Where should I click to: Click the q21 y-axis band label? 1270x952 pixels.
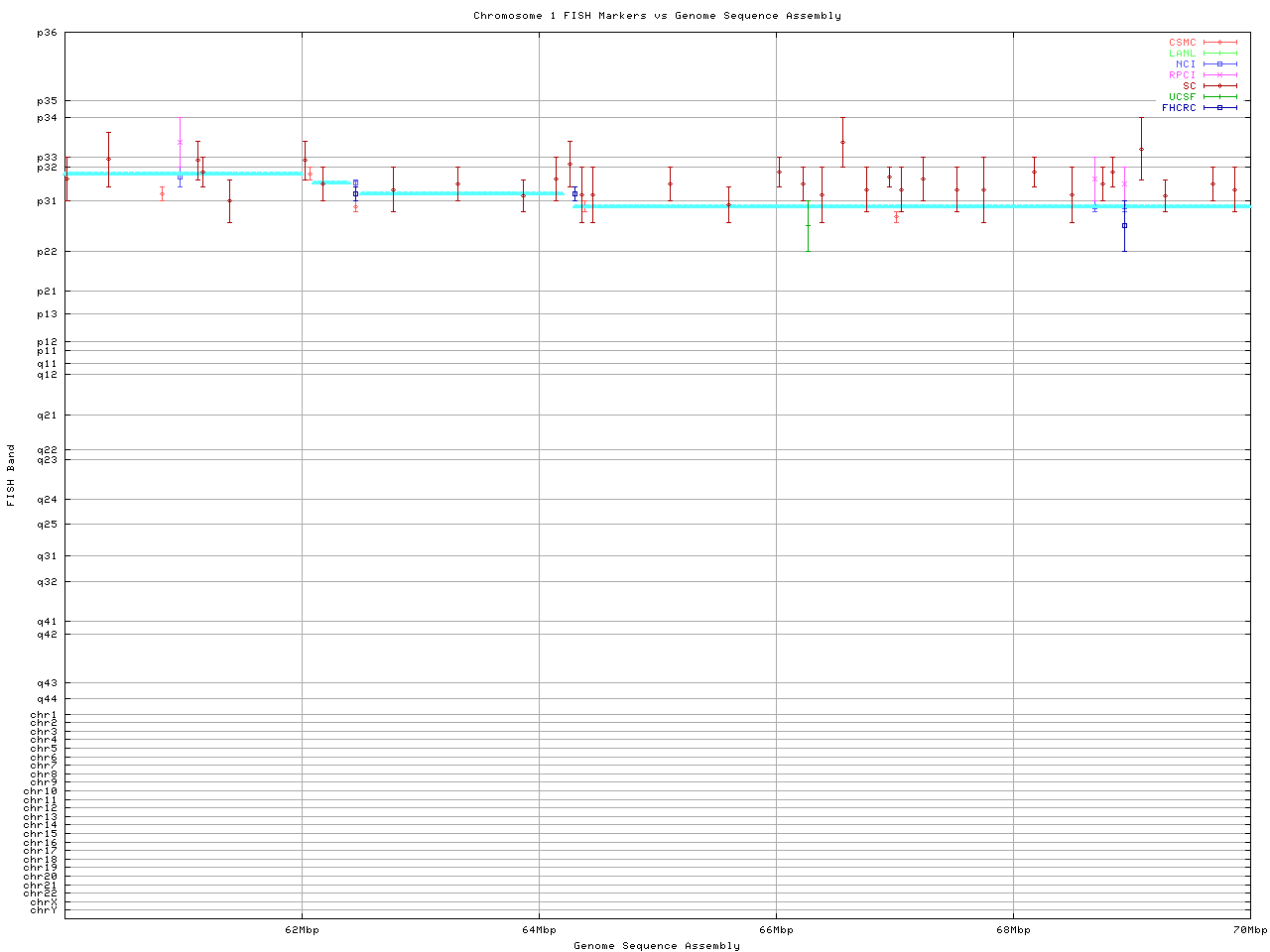[x=48, y=416]
